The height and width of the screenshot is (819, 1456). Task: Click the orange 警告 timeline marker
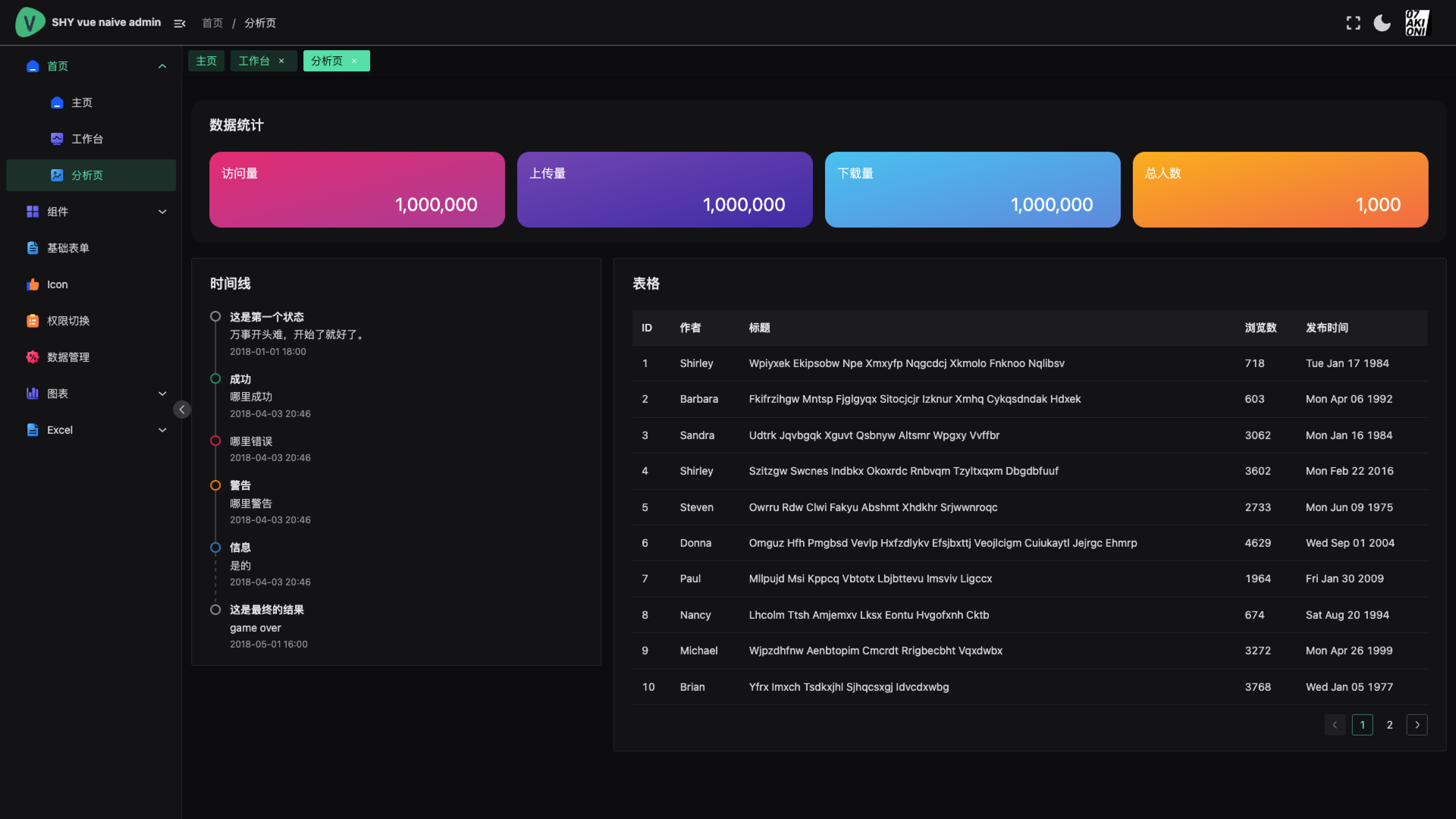pyautogui.click(x=215, y=485)
